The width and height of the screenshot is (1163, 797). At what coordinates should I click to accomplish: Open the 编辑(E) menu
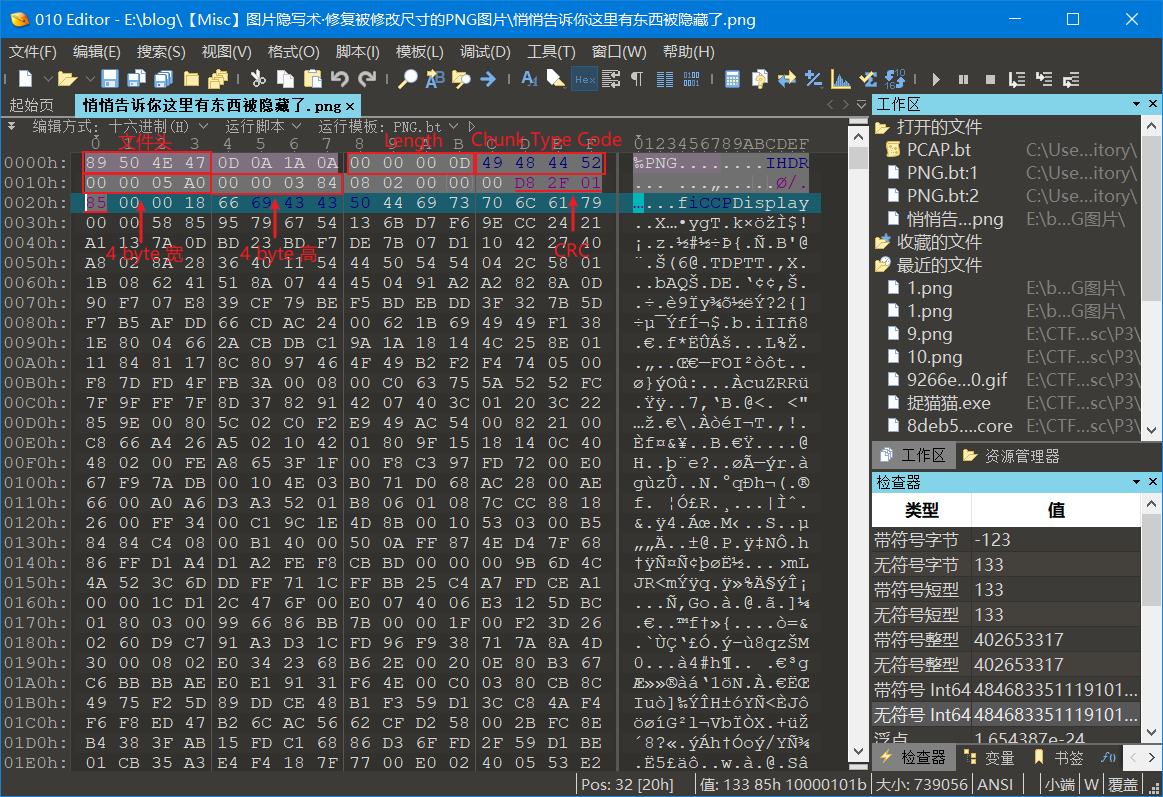coord(96,52)
